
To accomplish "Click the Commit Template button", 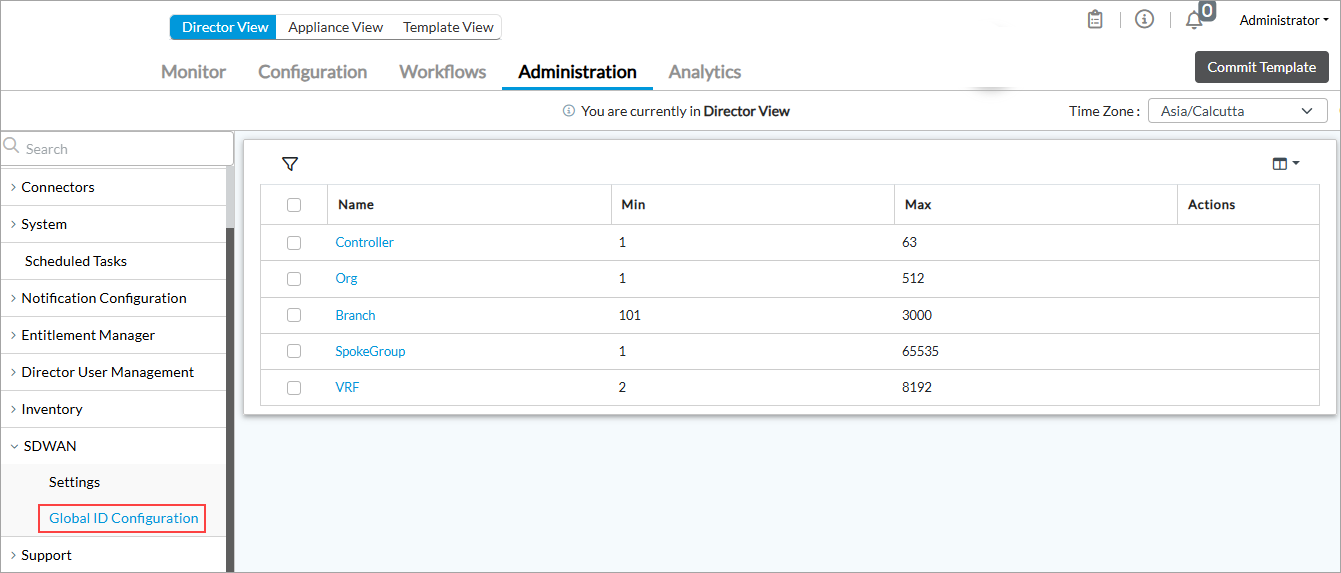I will tap(1262, 67).
